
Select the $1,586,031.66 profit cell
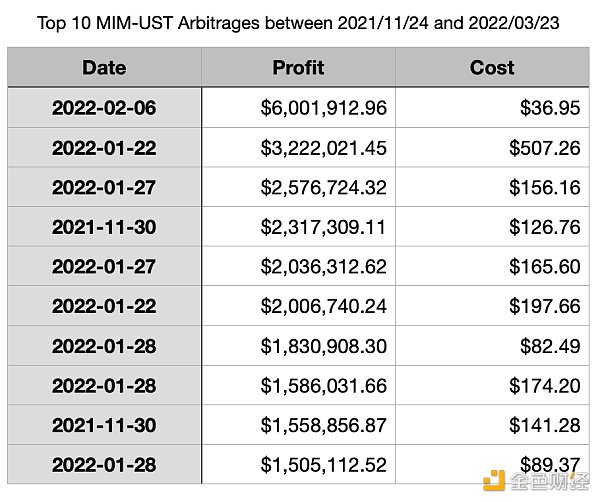pyautogui.click(x=298, y=385)
